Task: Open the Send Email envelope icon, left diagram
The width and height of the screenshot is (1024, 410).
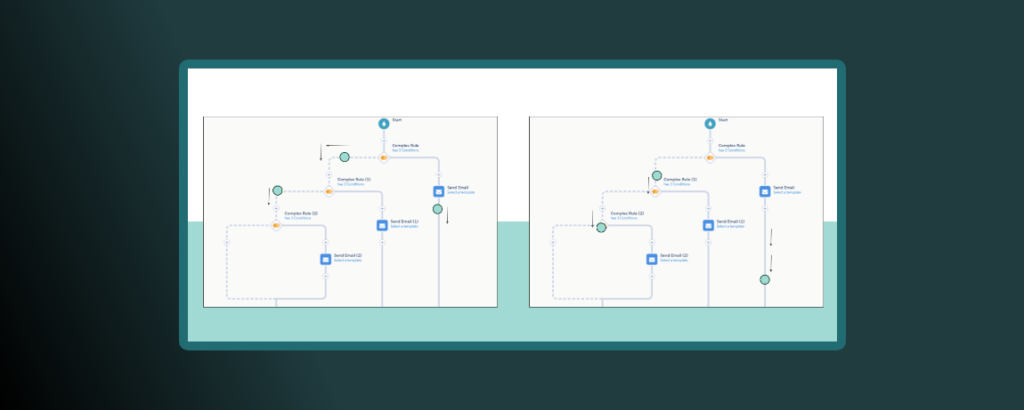Action: point(438,191)
